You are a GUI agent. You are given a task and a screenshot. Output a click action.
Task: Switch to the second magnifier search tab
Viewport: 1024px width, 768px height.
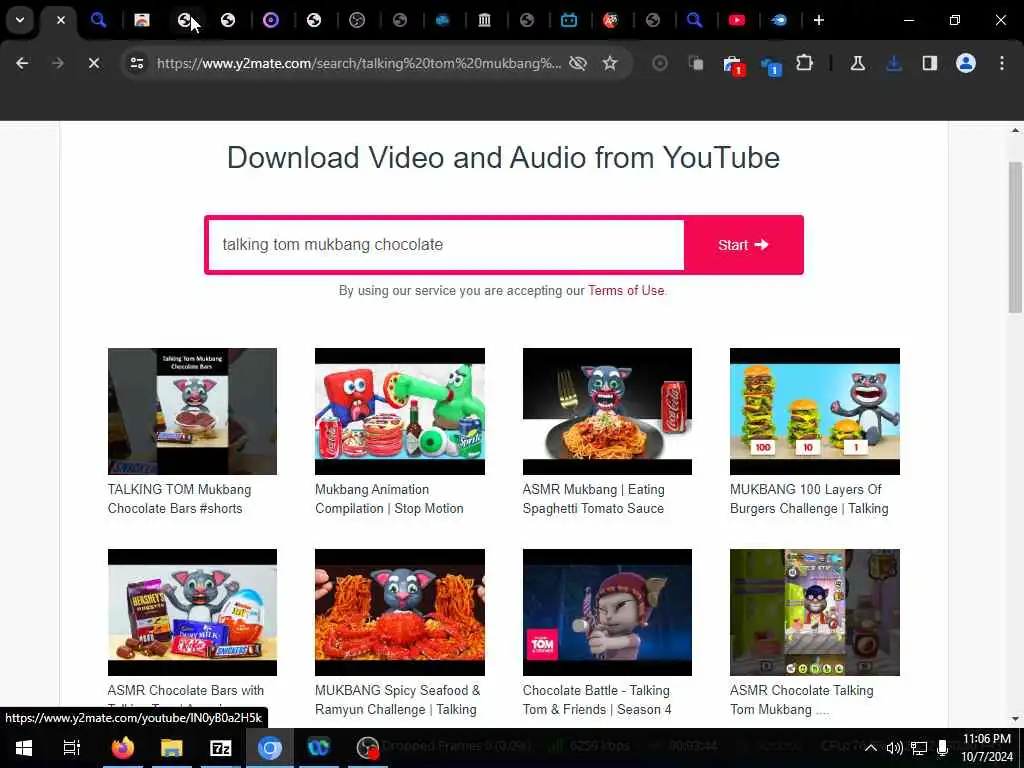(694, 20)
